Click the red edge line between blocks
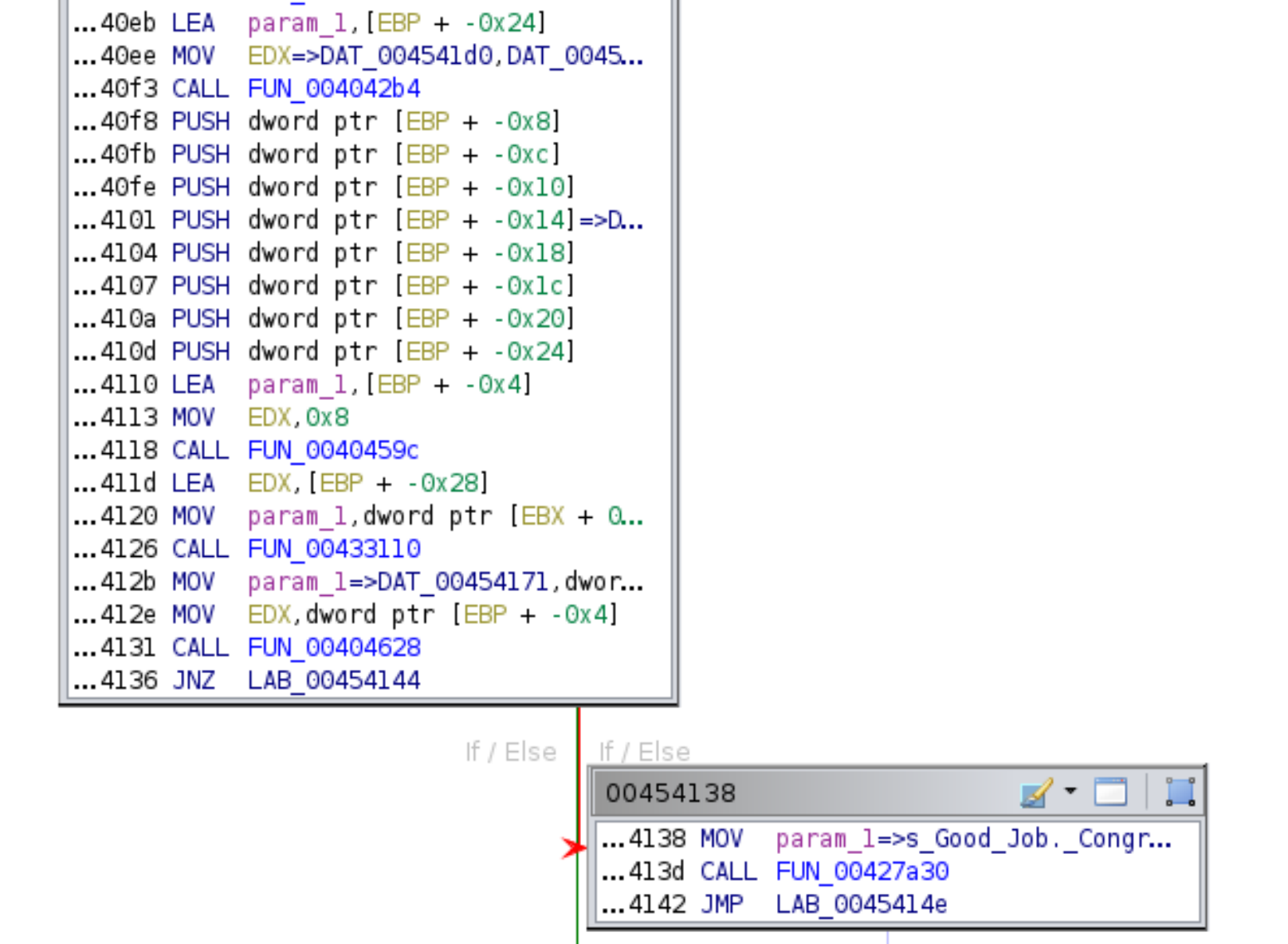 579,765
